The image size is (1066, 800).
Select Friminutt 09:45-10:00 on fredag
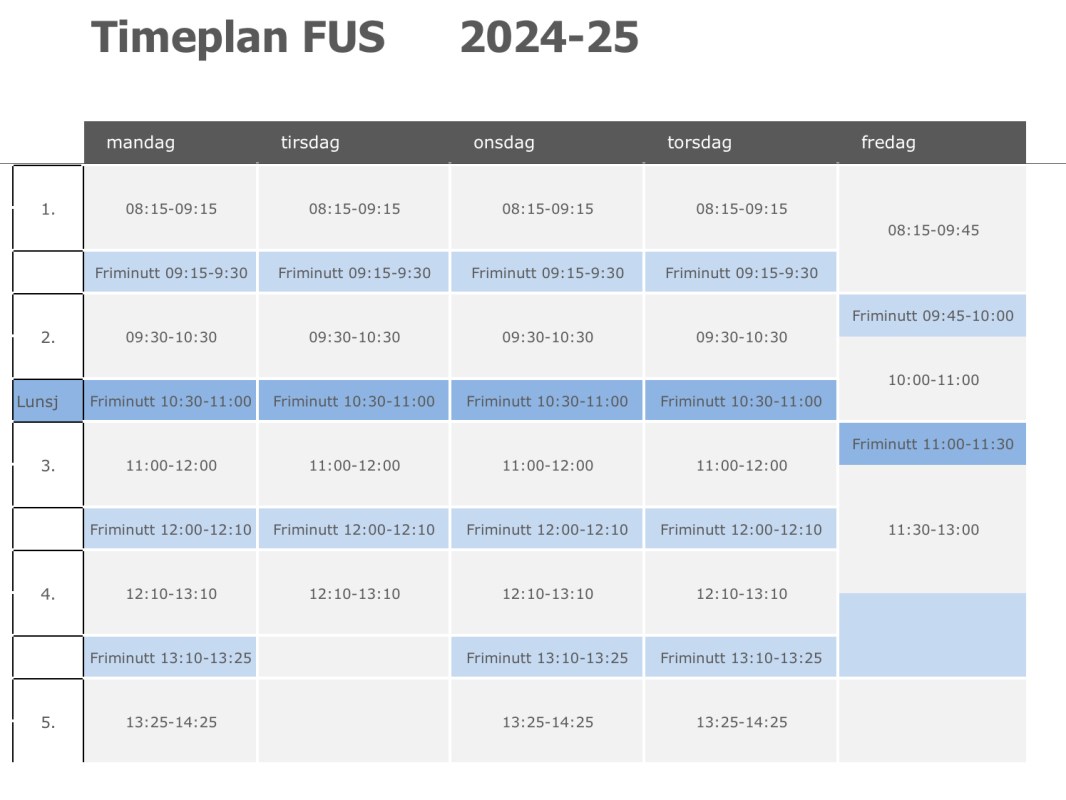tap(932, 315)
